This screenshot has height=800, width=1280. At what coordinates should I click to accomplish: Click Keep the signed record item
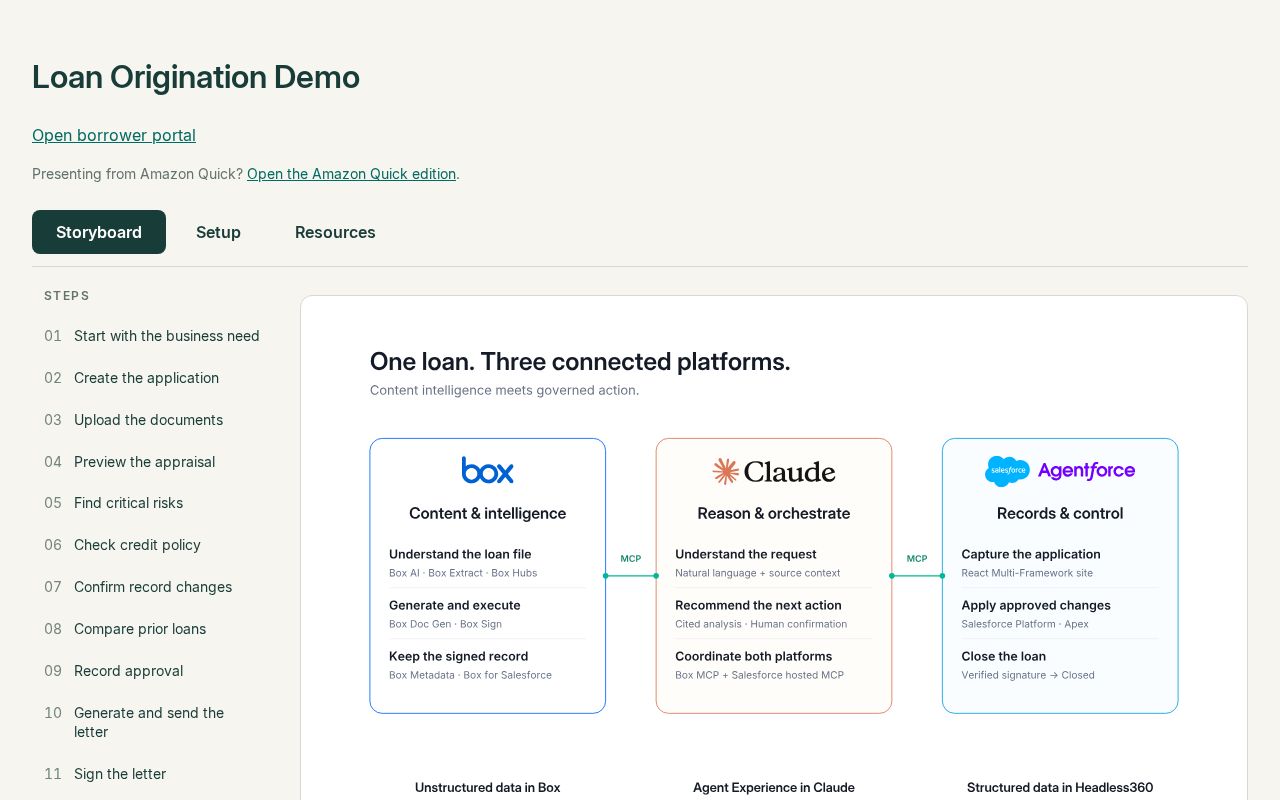point(459,656)
